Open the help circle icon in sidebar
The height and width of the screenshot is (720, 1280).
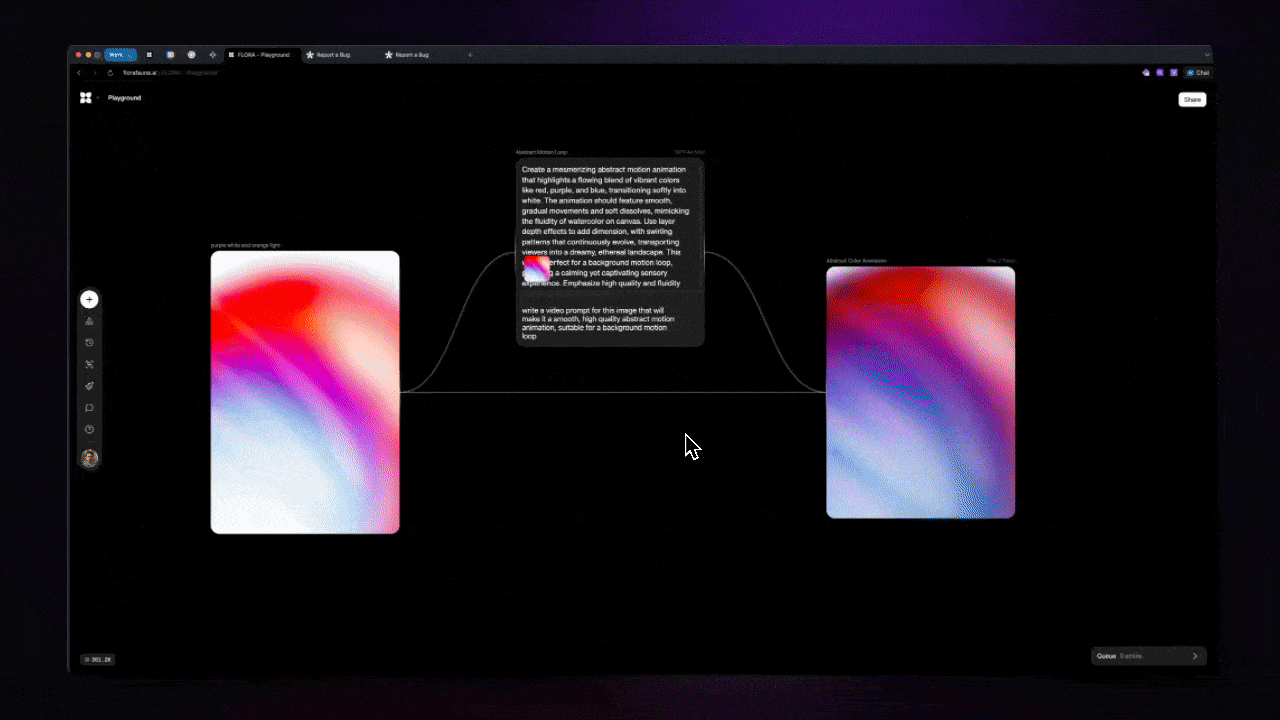89,430
